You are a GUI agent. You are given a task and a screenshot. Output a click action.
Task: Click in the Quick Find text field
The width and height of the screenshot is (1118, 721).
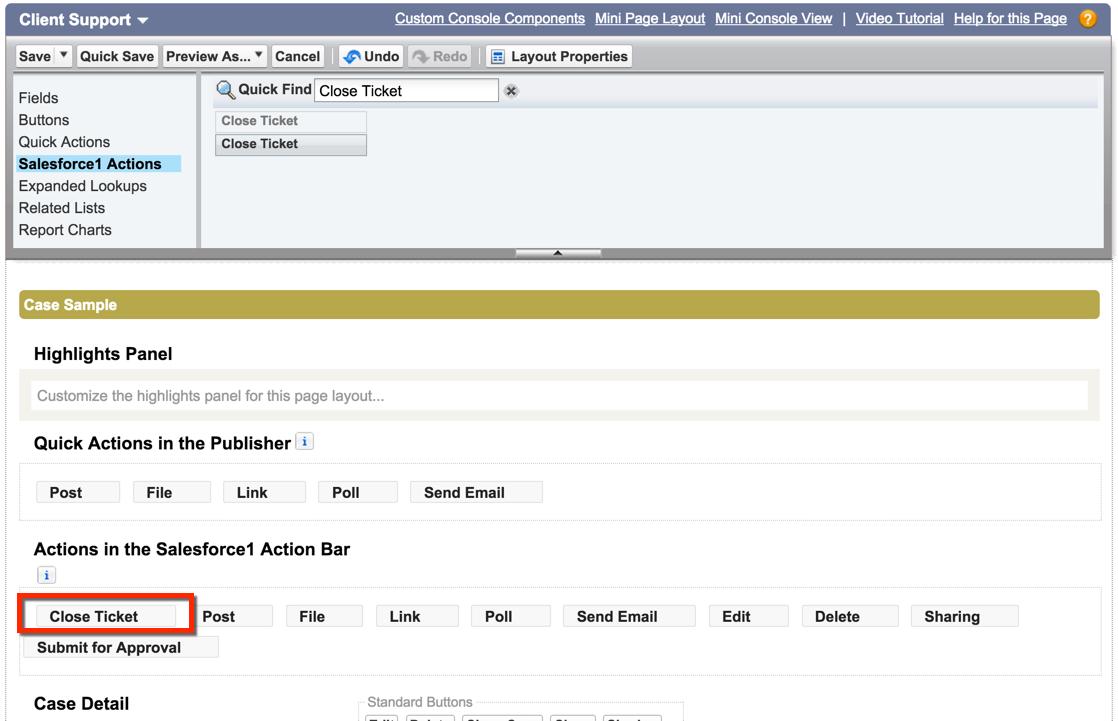(405, 91)
